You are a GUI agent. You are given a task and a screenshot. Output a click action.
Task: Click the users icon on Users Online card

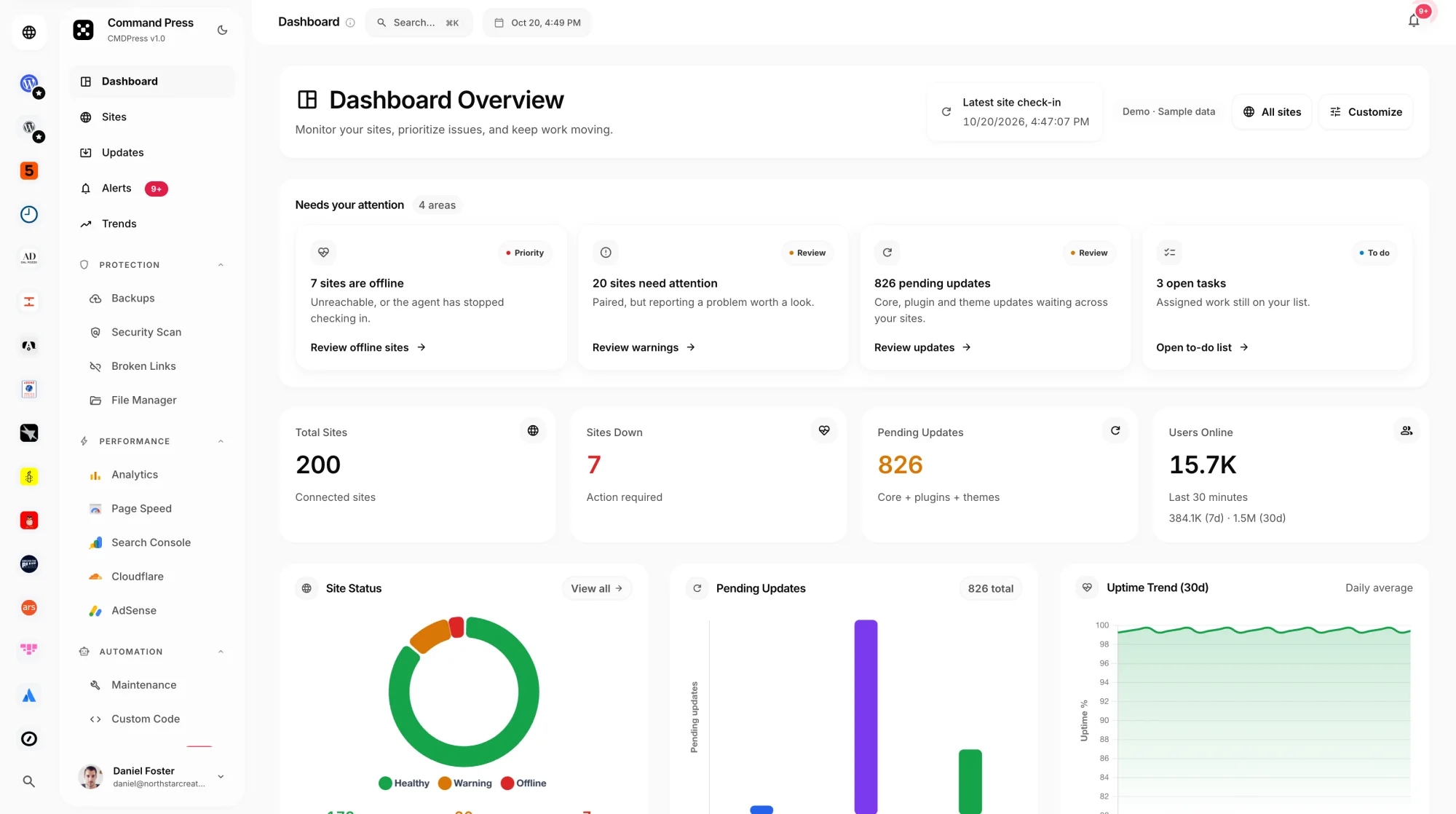point(1406,430)
